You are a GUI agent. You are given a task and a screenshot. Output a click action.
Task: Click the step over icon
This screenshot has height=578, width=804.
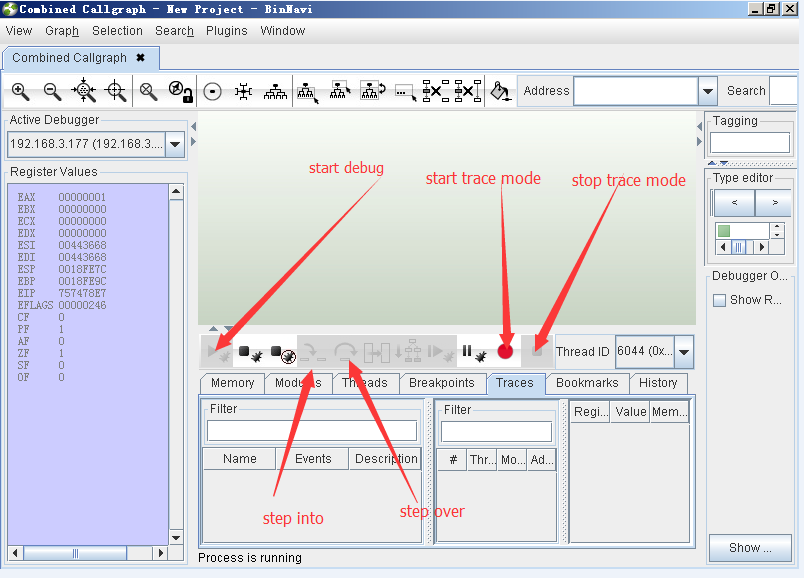(345, 352)
